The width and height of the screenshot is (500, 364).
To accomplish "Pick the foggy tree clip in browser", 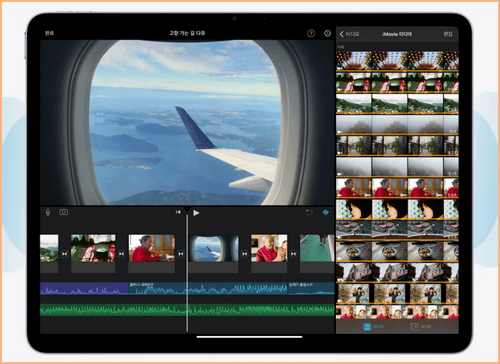I will [x=397, y=125].
